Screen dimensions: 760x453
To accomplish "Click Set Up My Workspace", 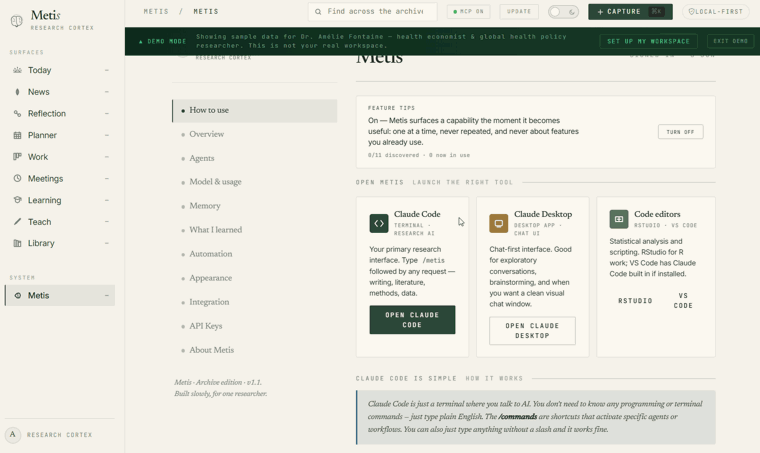I will point(649,41).
